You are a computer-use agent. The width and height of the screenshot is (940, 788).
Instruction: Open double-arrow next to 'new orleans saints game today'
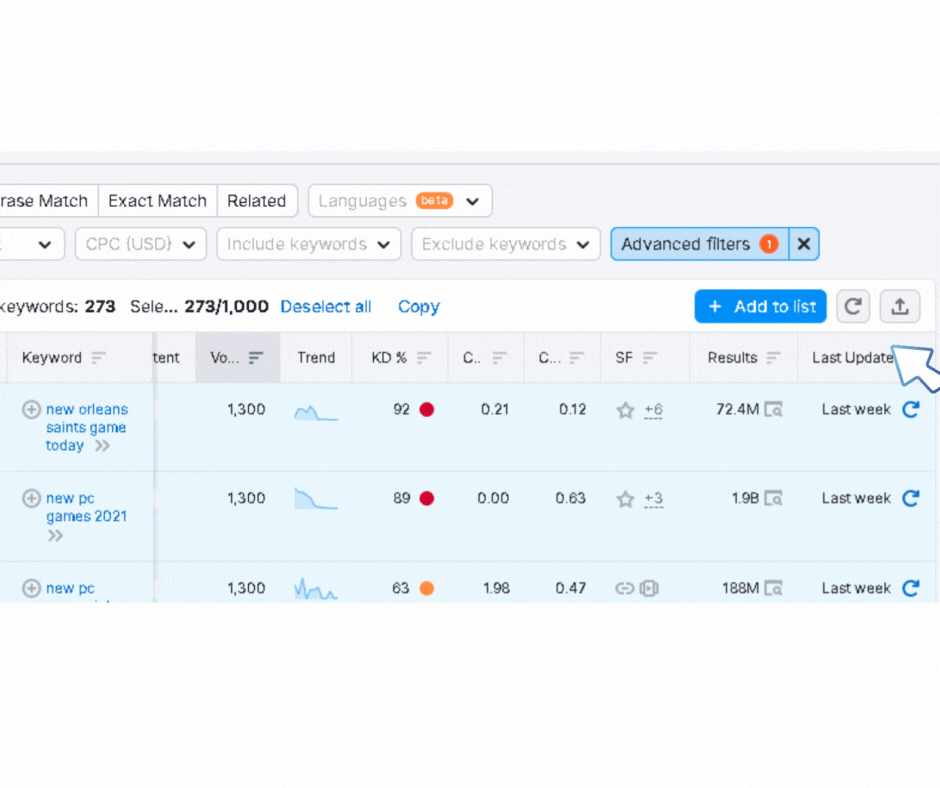pyautogui.click(x=103, y=446)
